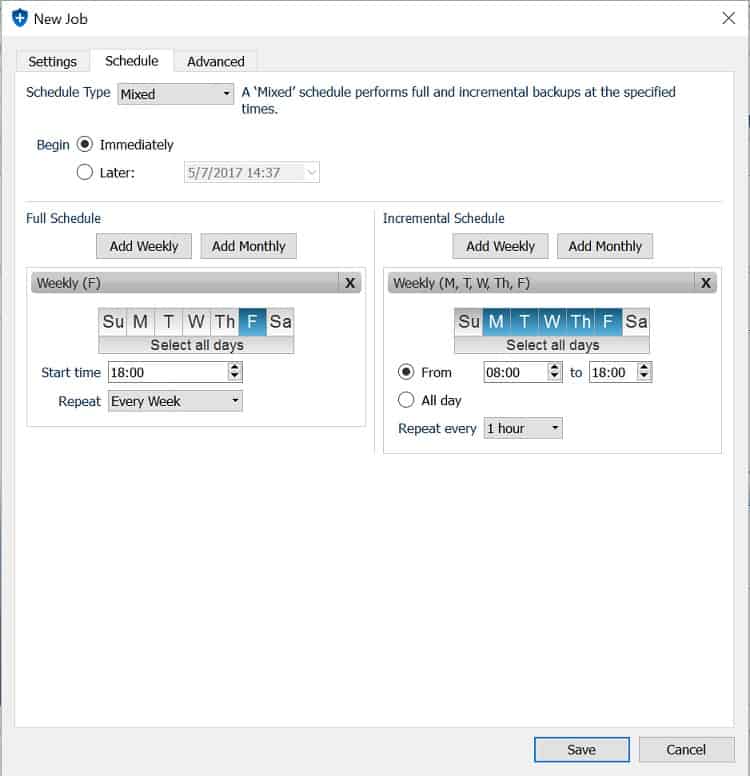Cancel the new job dialog
The width and height of the screenshot is (750, 776).
686,750
